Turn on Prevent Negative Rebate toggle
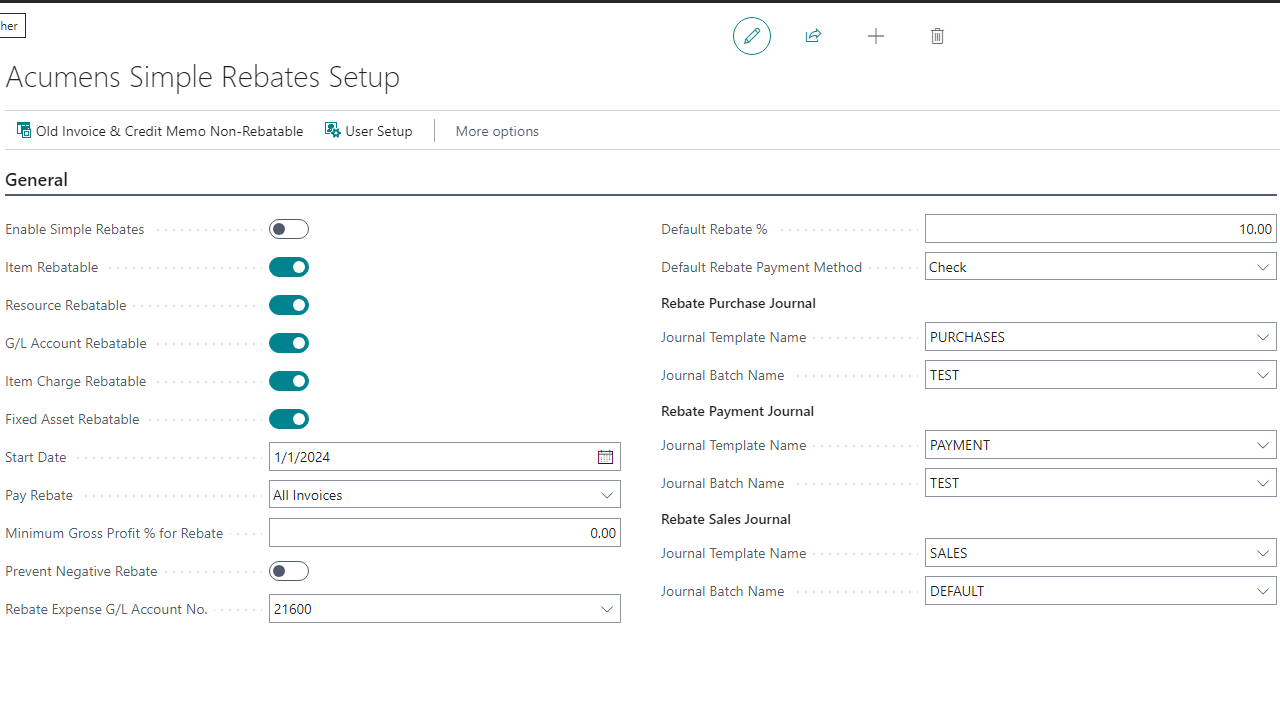The width and height of the screenshot is (1280, 720). 289,571
